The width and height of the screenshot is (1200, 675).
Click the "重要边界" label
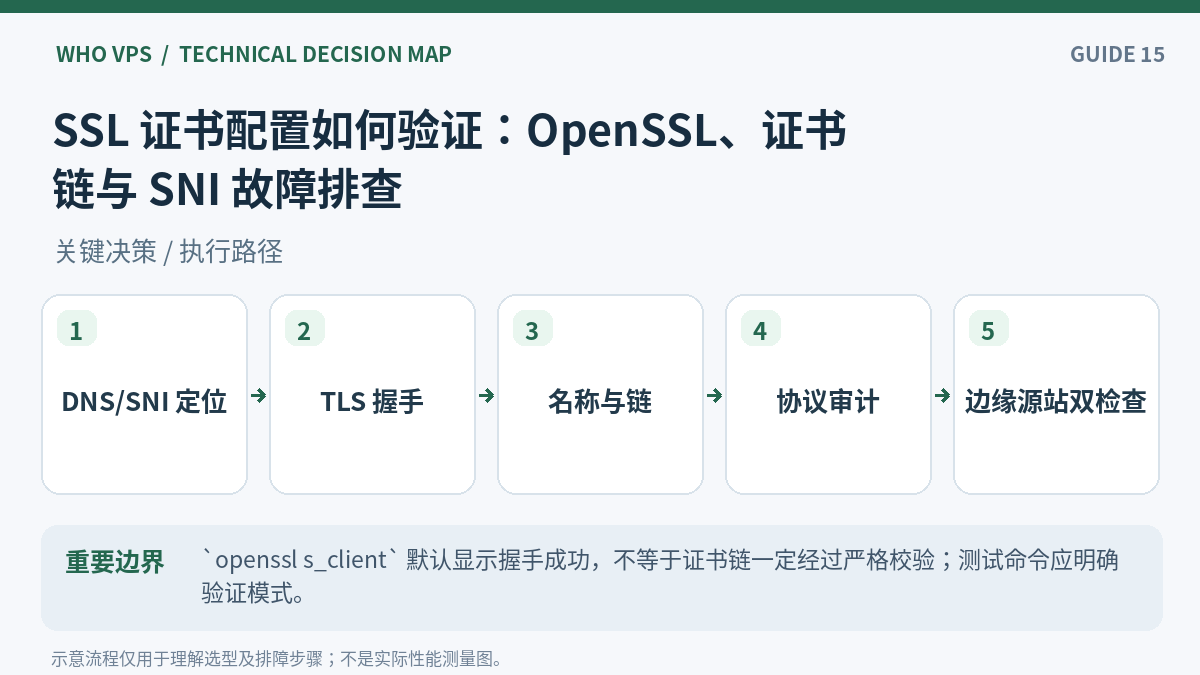114,562
